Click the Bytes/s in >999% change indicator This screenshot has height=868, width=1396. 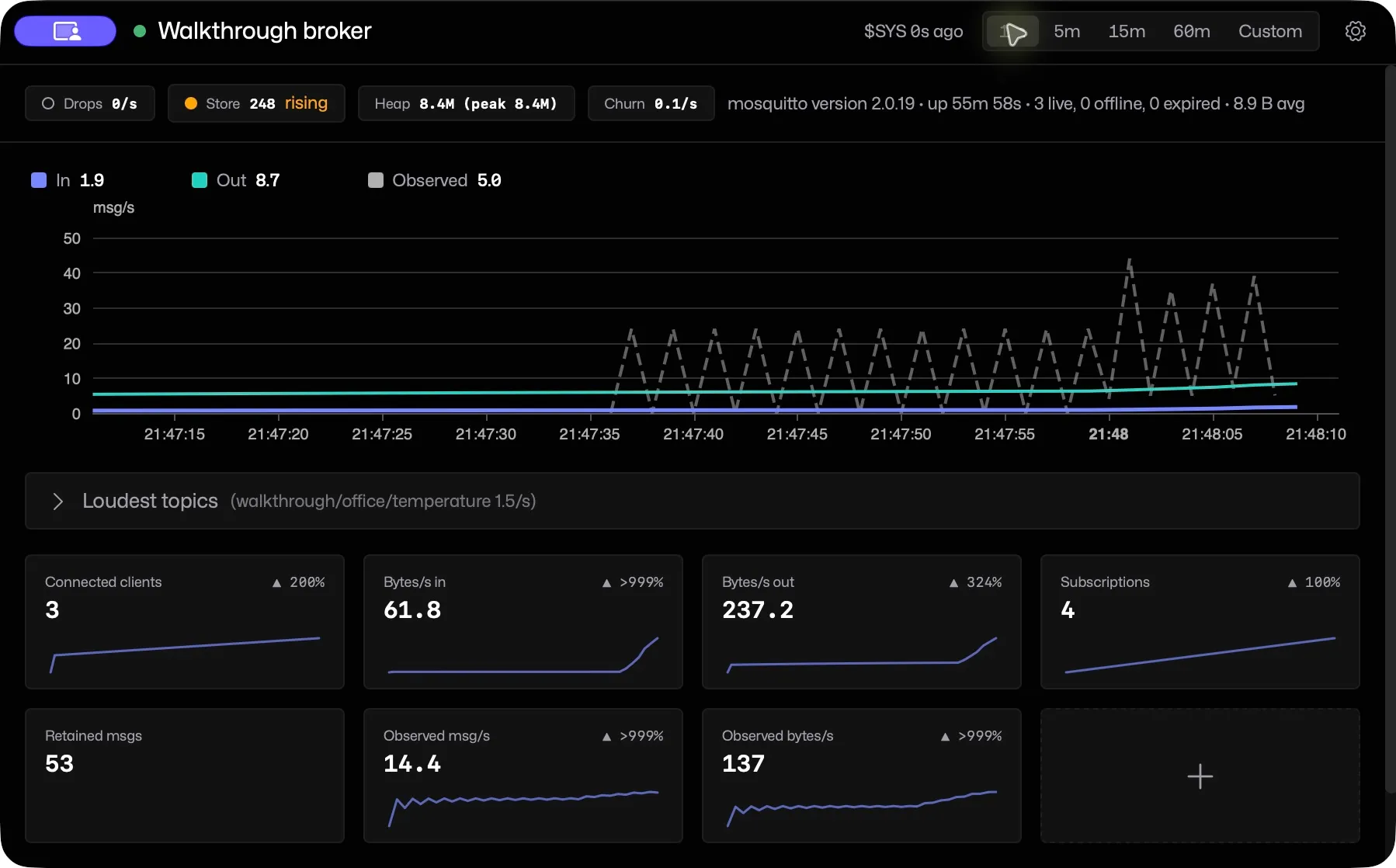tap(633, 582)
